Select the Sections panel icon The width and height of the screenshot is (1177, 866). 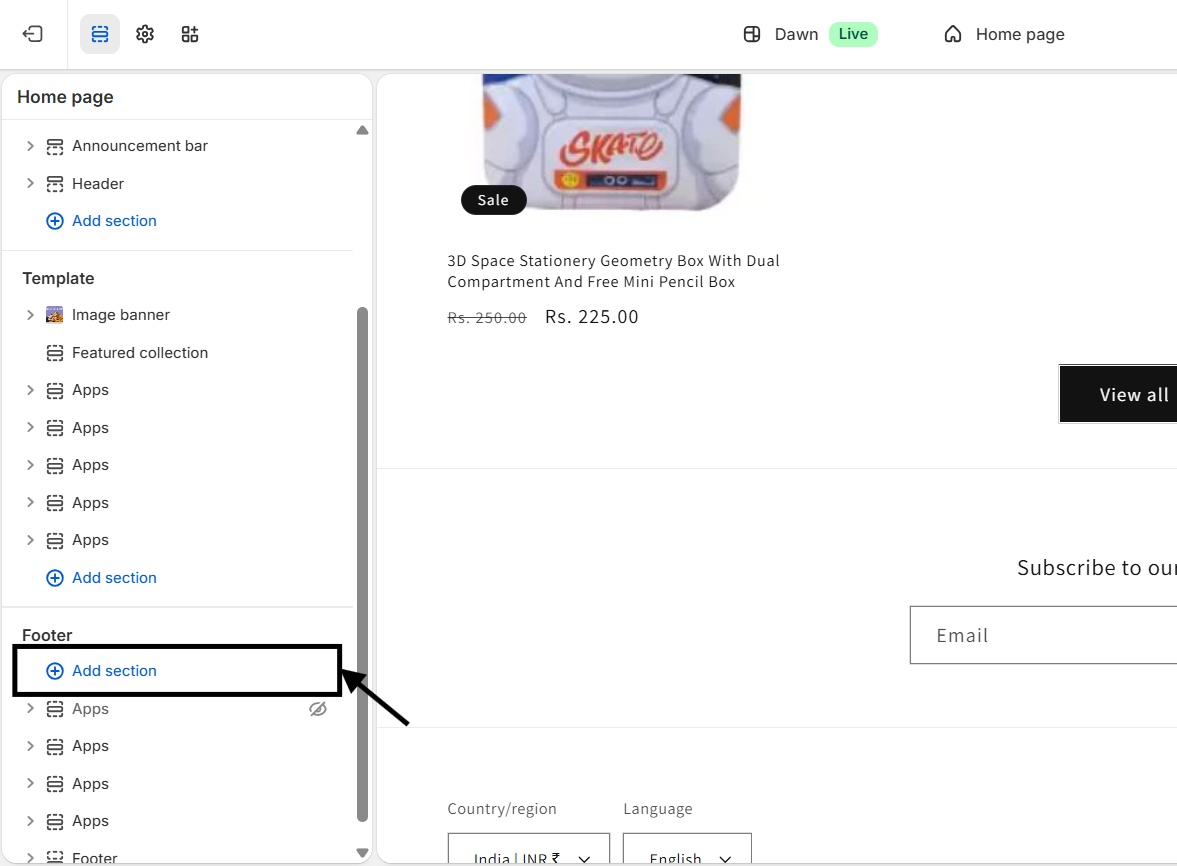tap(100, 34)
